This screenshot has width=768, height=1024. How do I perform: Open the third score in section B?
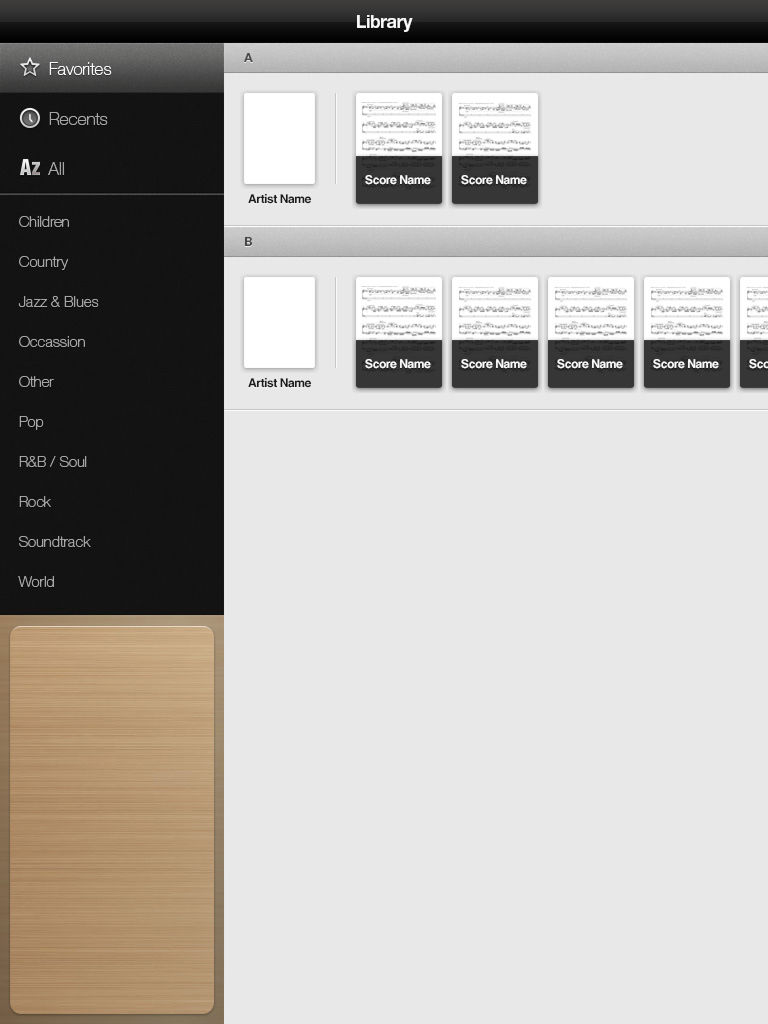click(x=590, y=332)
